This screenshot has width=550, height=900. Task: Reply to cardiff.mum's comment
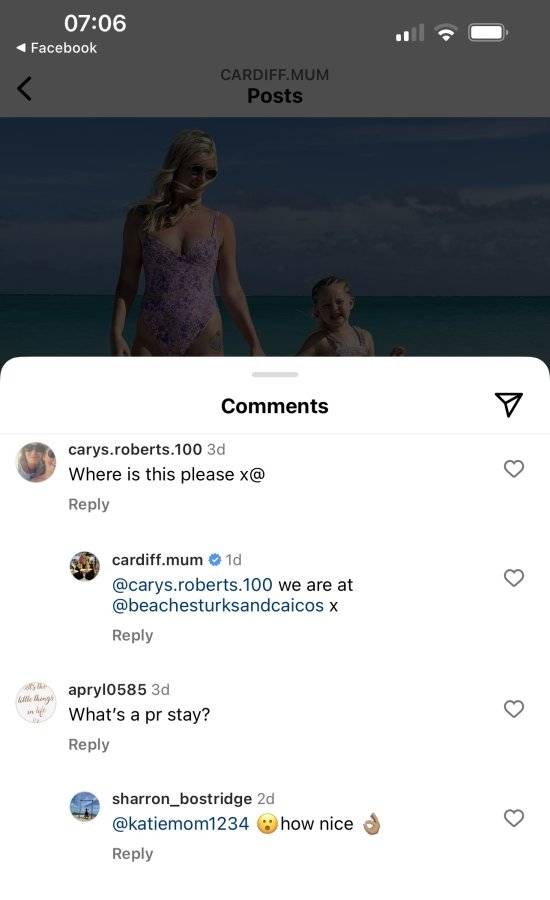click(133, 635)
